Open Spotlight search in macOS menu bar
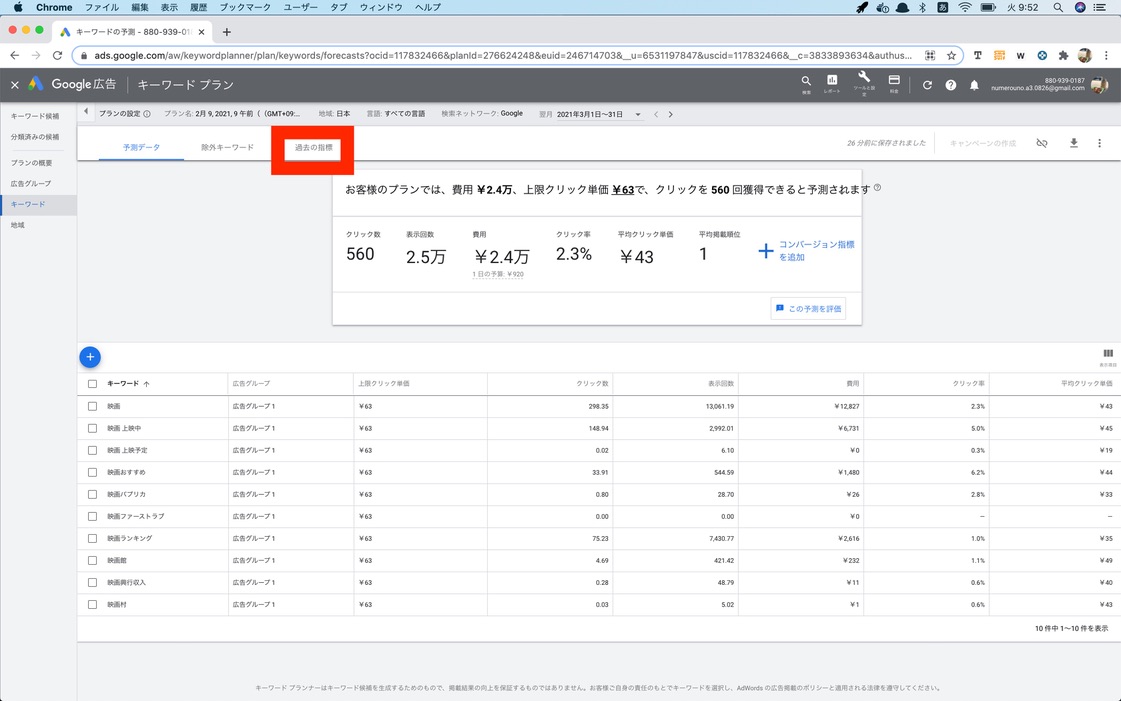Screen dimensions: 1121x701 click(1057, 7)
